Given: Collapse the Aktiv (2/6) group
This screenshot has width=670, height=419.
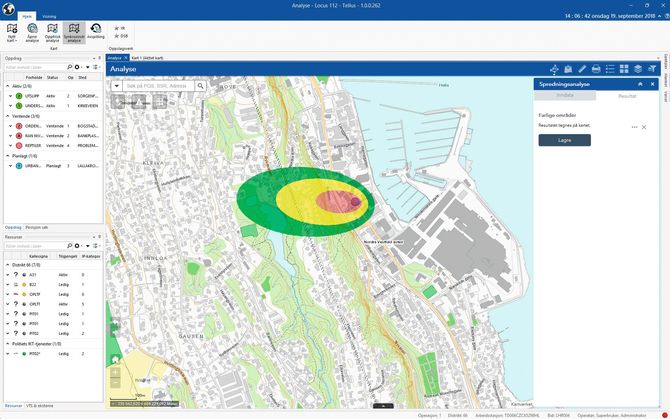Looking at the screenshot, I should pyautogui.click(x=7, y=86).
